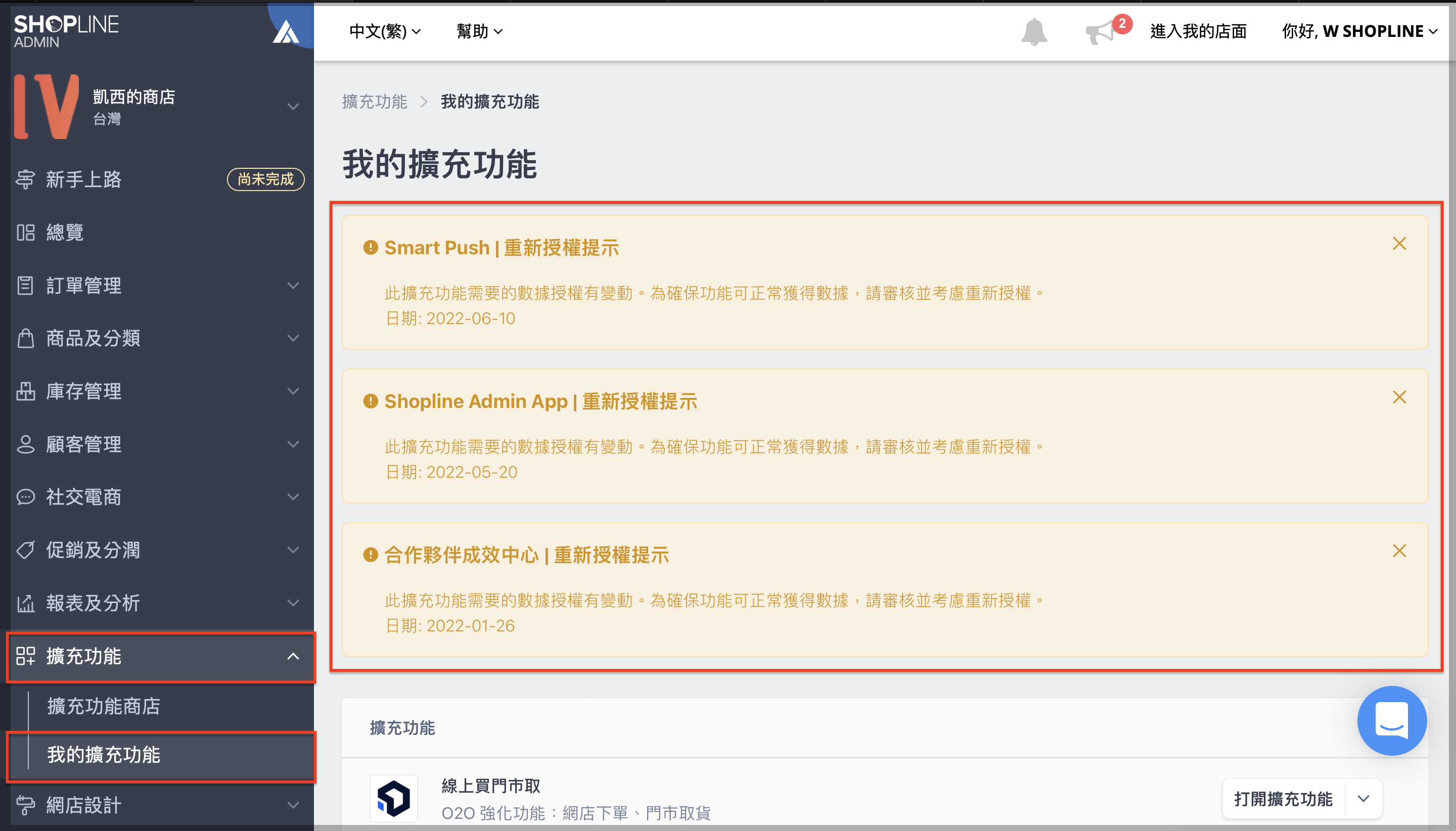This screenshot has height=831, width=1456.
Task: Open the 你好, W SHOPLINE account dropdown
Action: 1359,31
